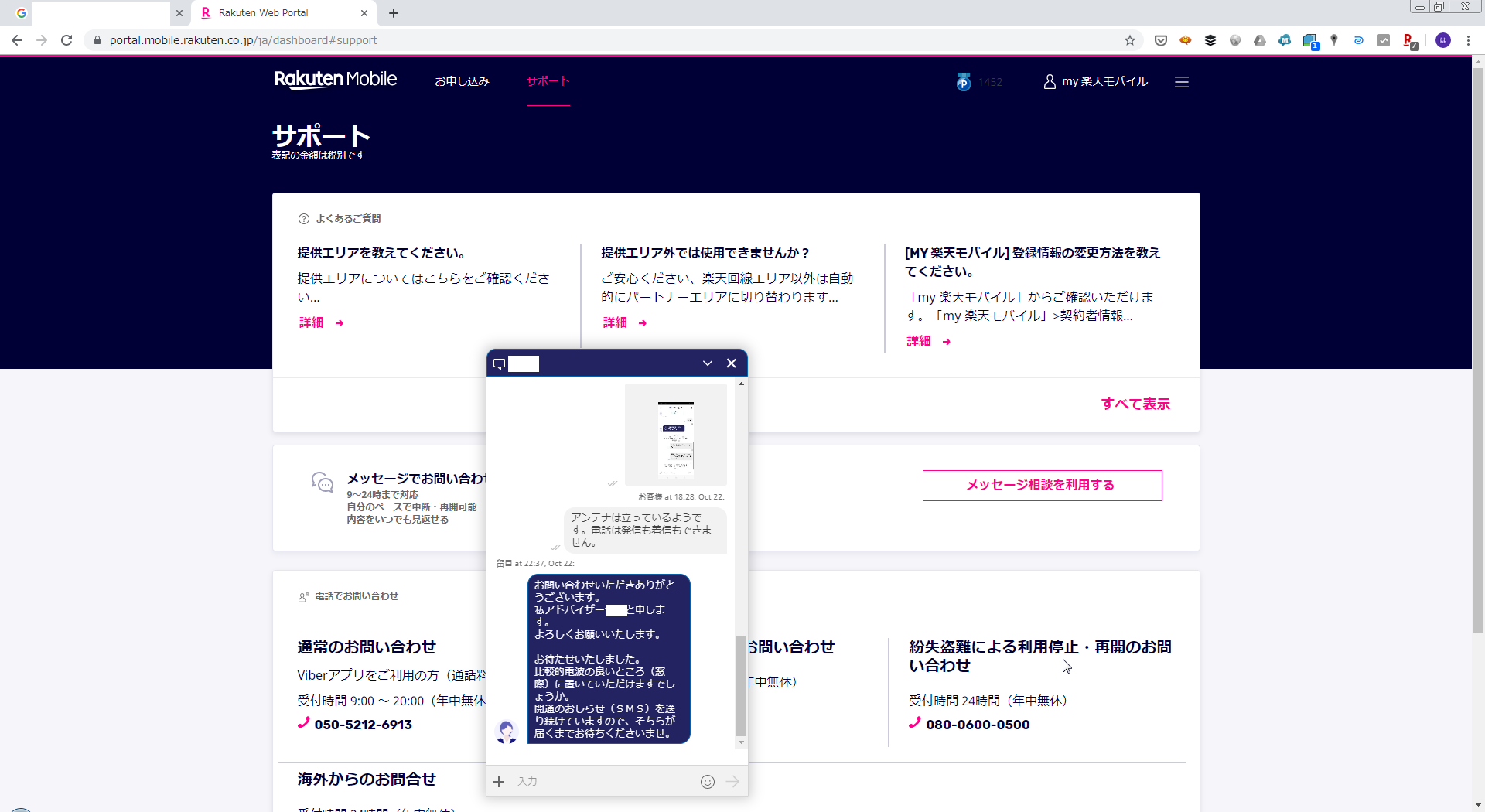Viewport: 1485px width, 812px height.
Task: Click phone number 050-5212-6913
Action: [363, 725]
